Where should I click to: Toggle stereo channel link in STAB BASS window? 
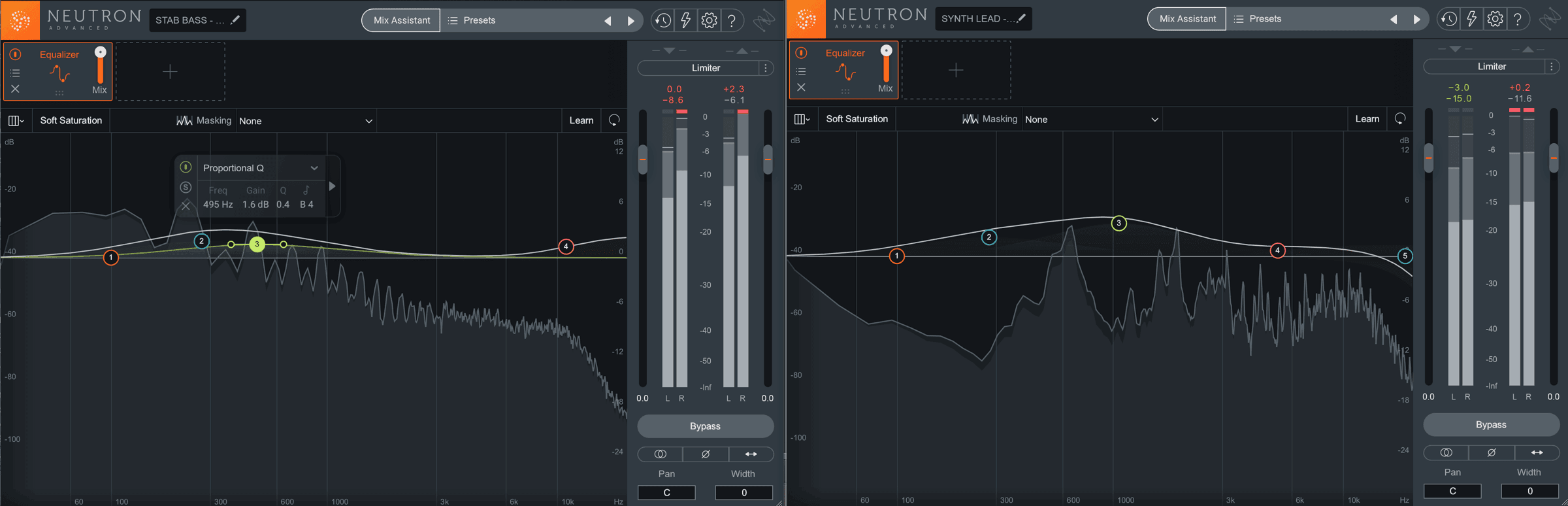click(x=661, y=454)
